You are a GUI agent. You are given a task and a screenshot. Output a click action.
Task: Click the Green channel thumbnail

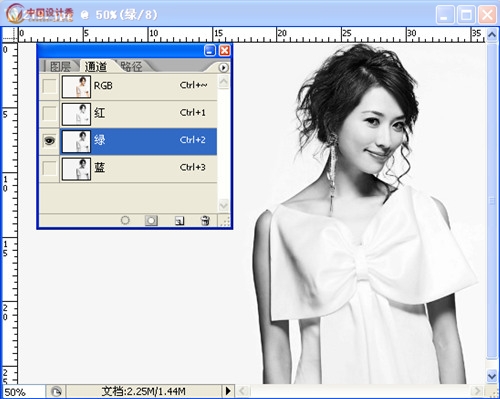76,142
